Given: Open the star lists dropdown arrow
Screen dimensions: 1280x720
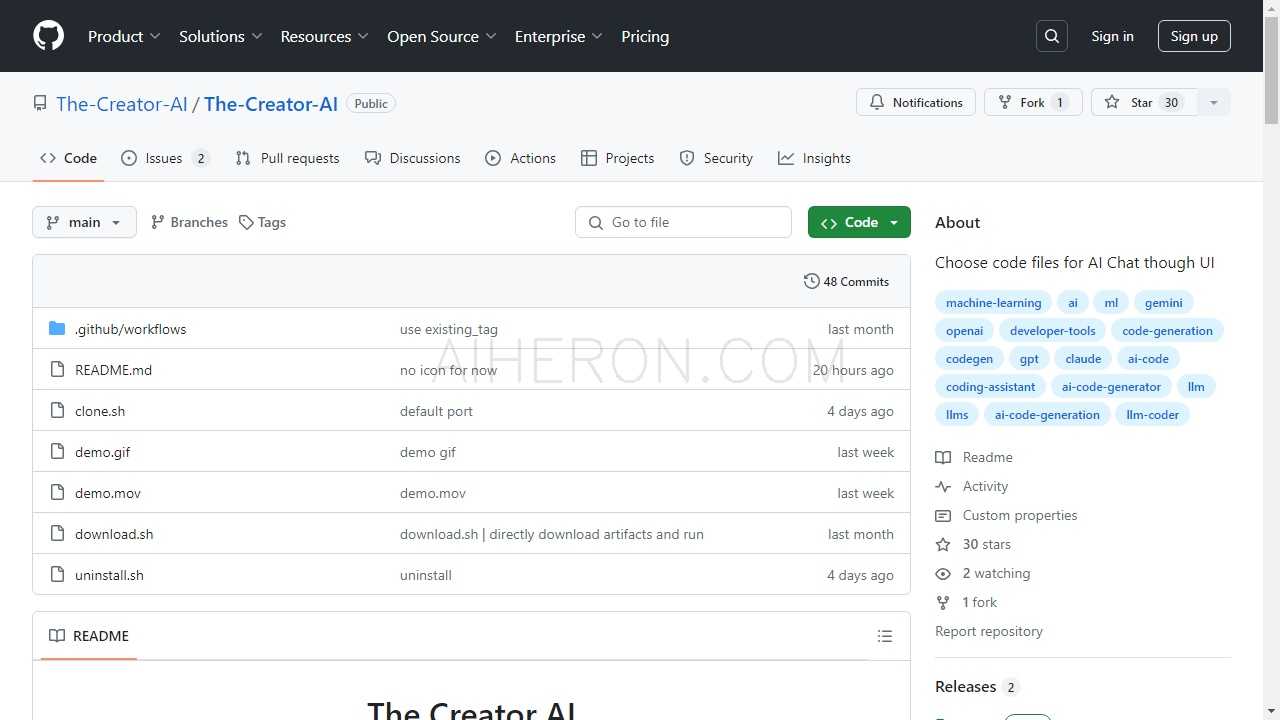Looking at the screenshot, I should pos(1214,102).
